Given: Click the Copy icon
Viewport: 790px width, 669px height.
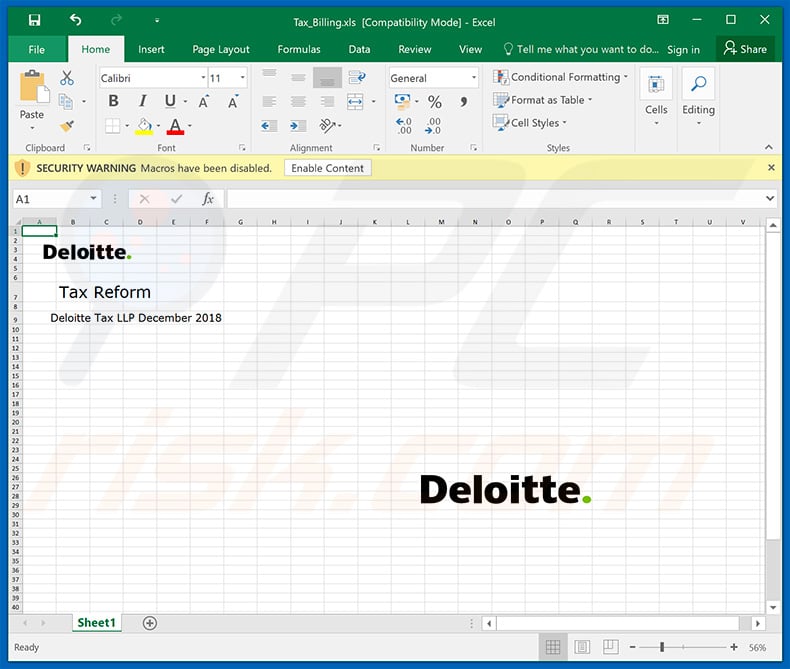Looking at the screenshot, I should 65,101.
